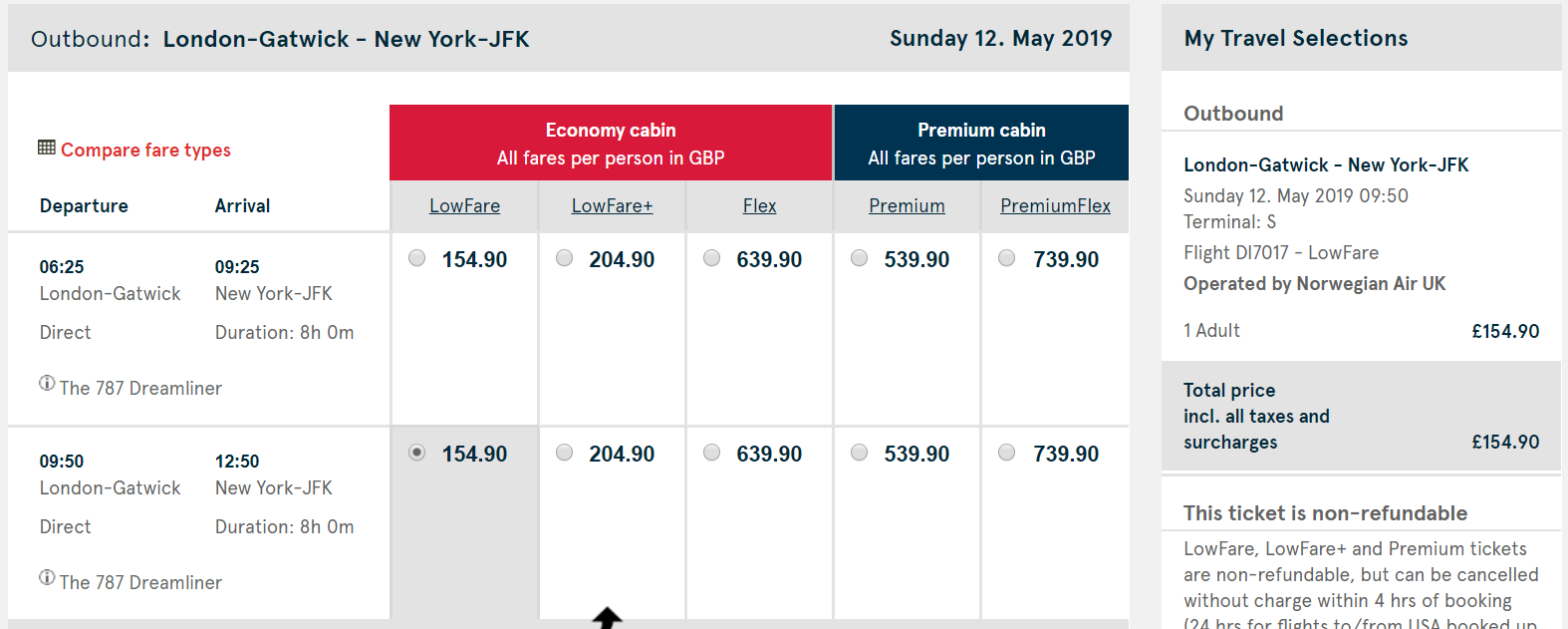Click the compare fare types table icon
The height and width of the screenshot is (629, 1568).
[x=46, y=148]
